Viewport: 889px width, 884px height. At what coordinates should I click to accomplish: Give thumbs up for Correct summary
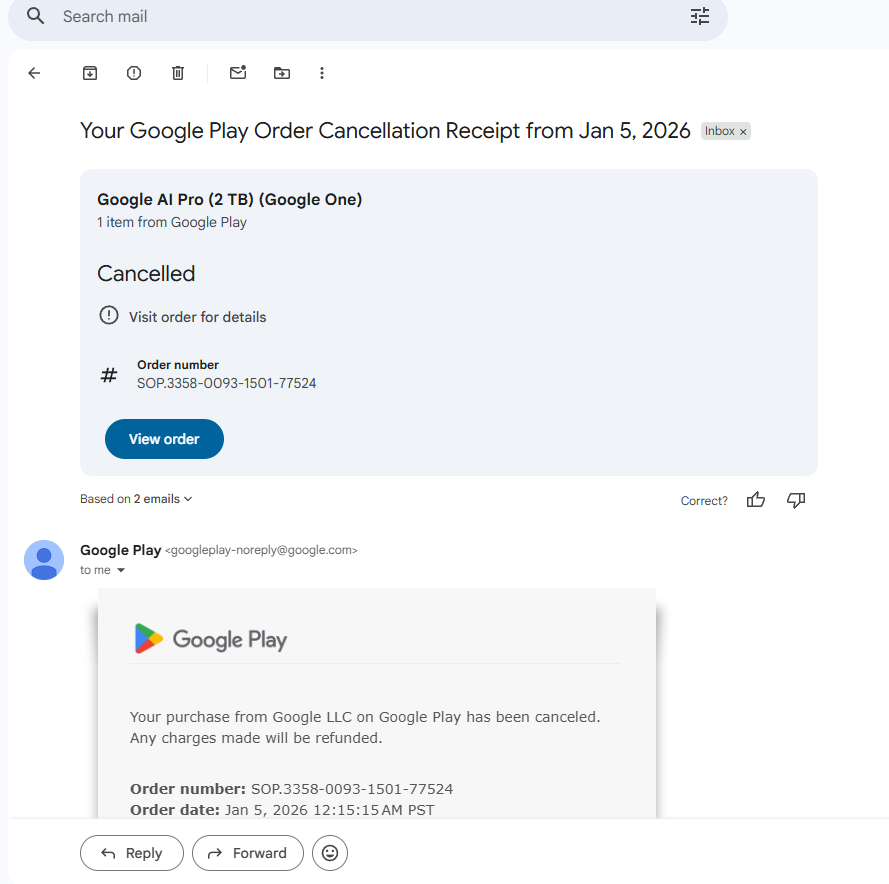click(x=756, y=500)
